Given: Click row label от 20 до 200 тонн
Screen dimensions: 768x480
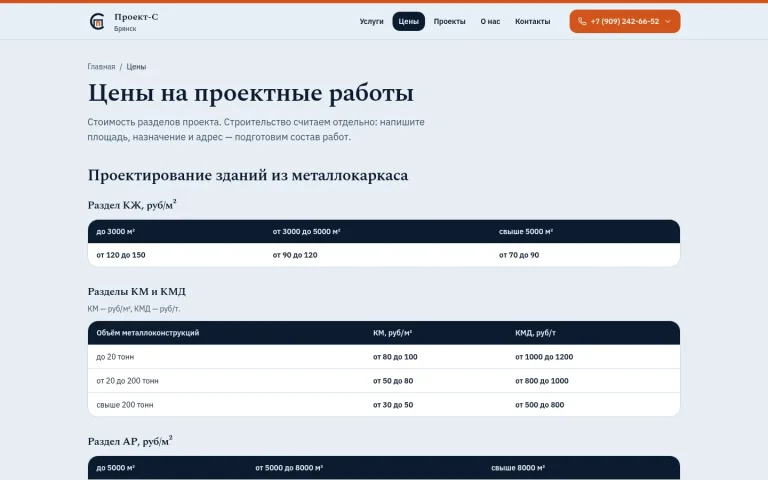Looking at the screenshot, I should click(x=127, y=381).
